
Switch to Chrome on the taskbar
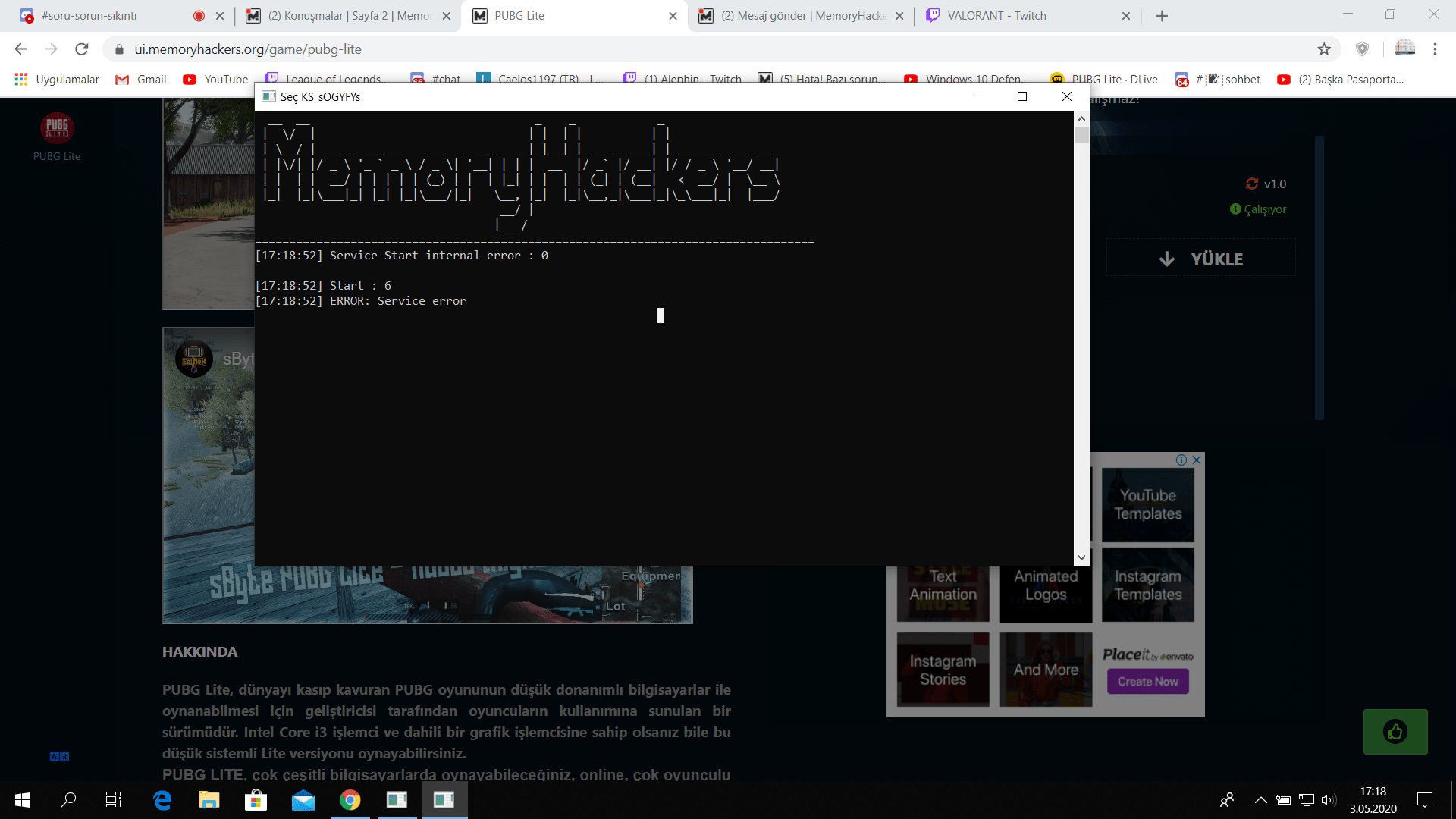(350, 800)
